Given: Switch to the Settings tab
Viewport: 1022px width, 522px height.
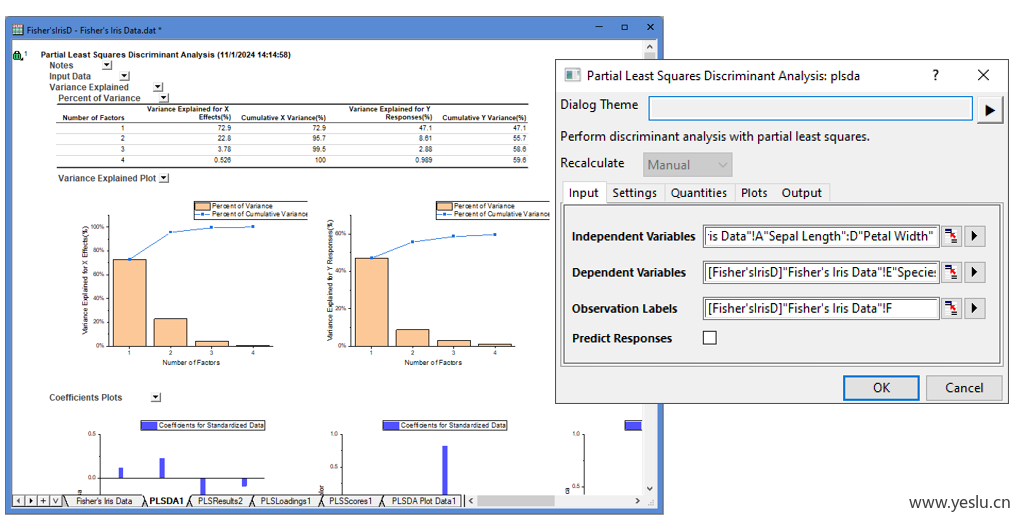Looking at the screenshot, I should (634, 193).
